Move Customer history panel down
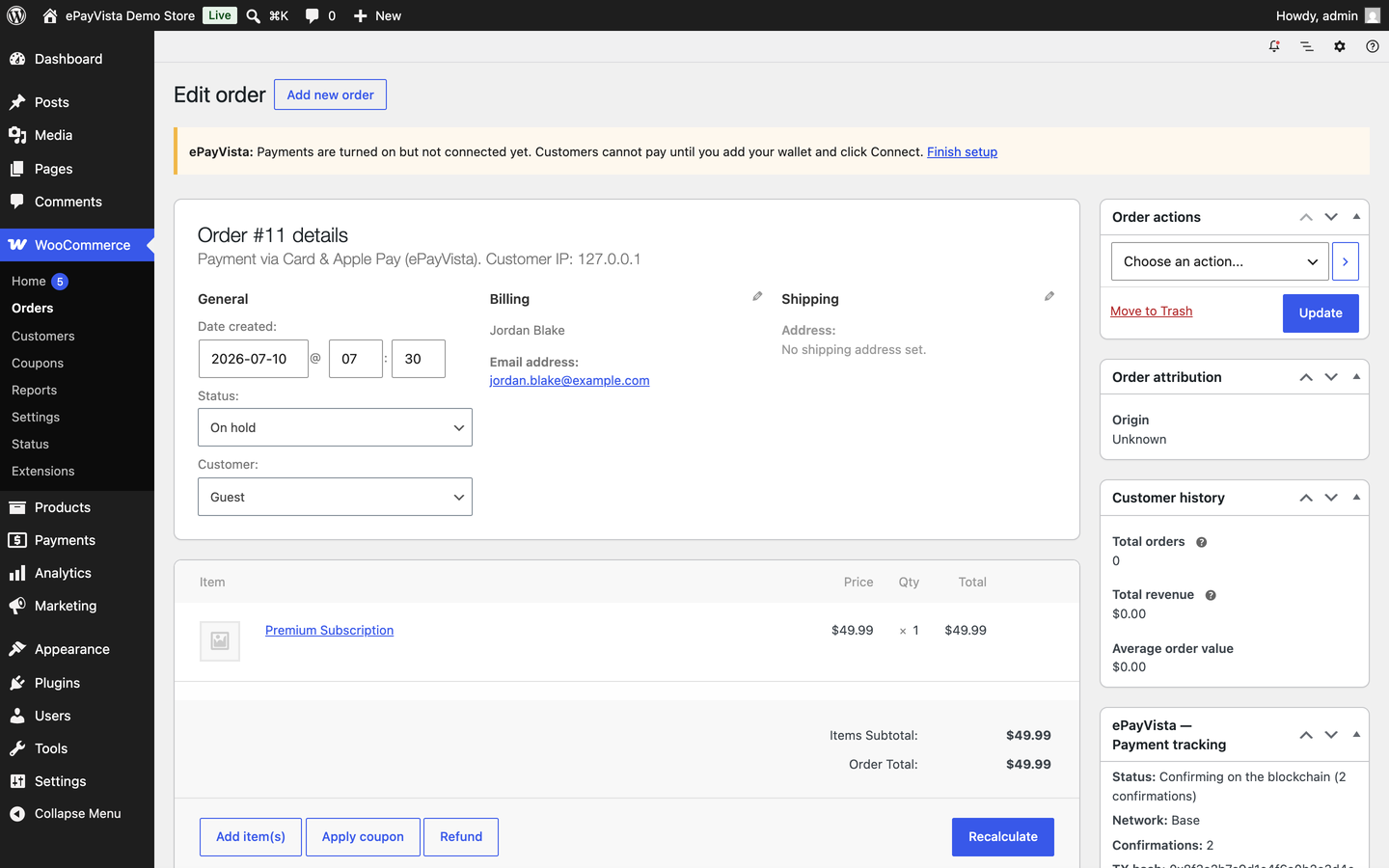This screenshot has width=1389, height=868. pyautogui.click(x=1331, y=498)
